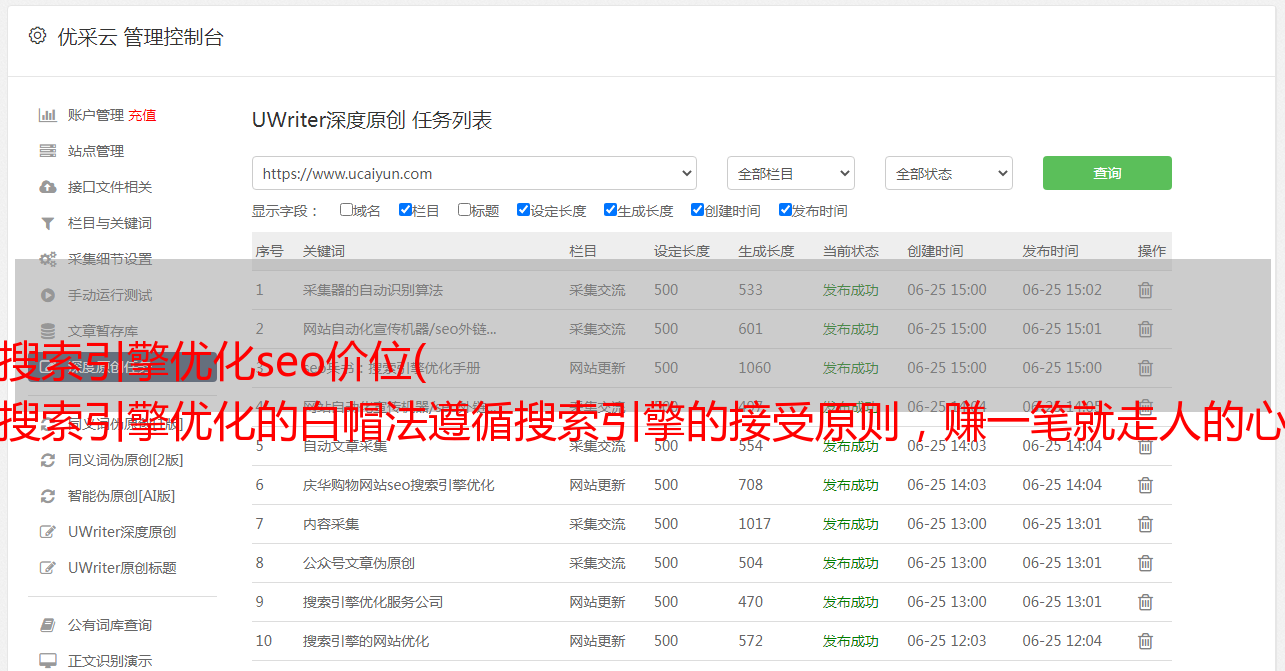Go to 公有词库查询 menu item

(x=110, y=625)
